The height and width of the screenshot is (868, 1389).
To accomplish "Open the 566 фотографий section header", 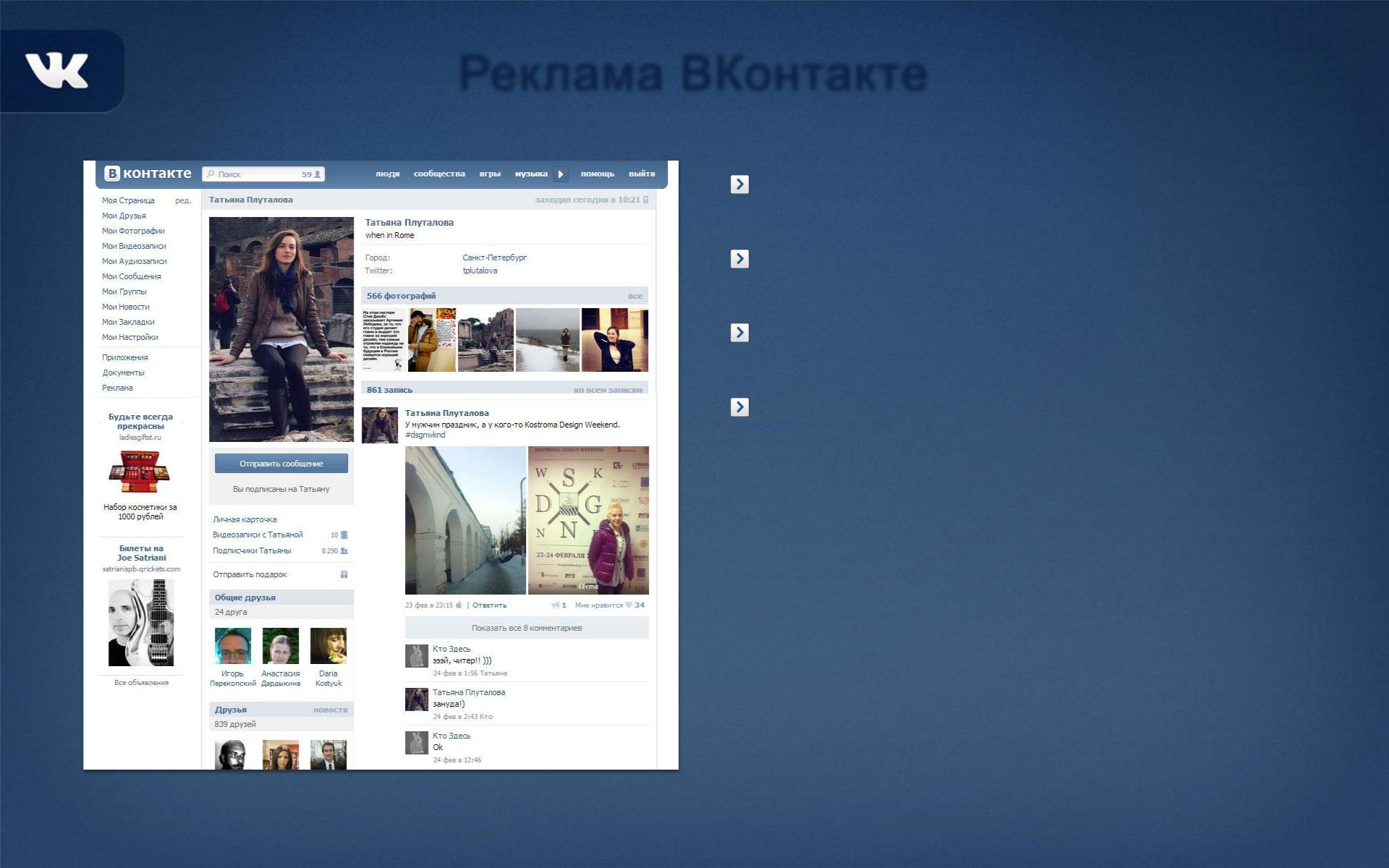I will [x=504, y=296].
